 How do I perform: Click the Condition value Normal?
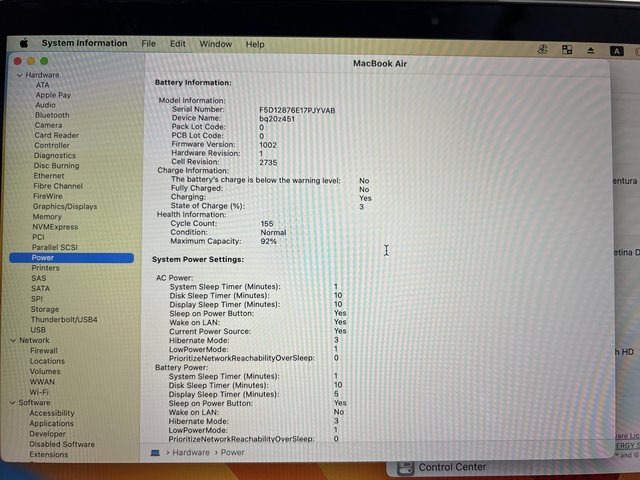tap(273, 232)
